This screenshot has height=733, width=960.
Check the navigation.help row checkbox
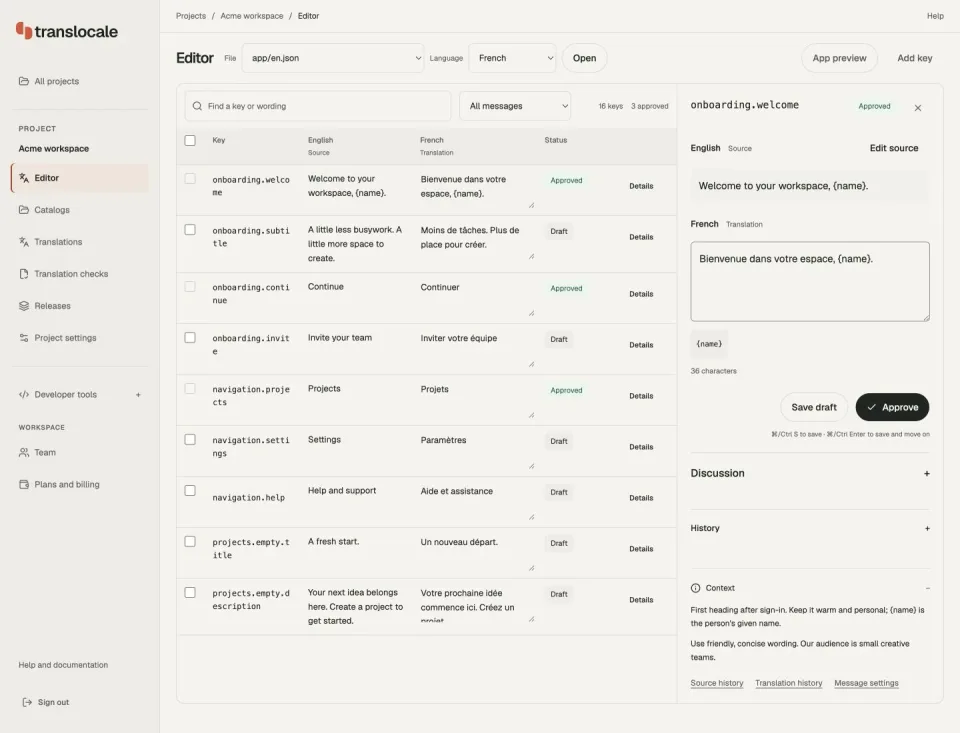click(190, 491)
